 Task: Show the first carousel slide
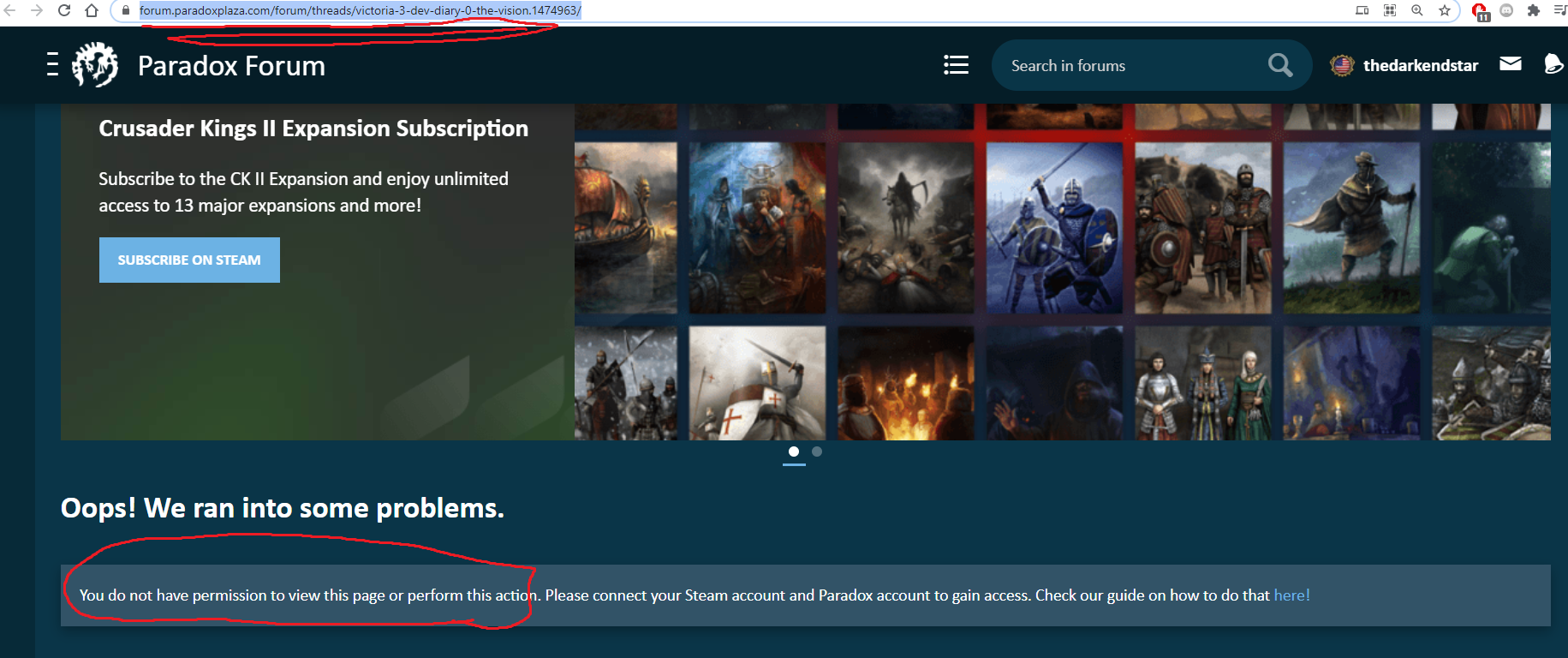[794, 452]
